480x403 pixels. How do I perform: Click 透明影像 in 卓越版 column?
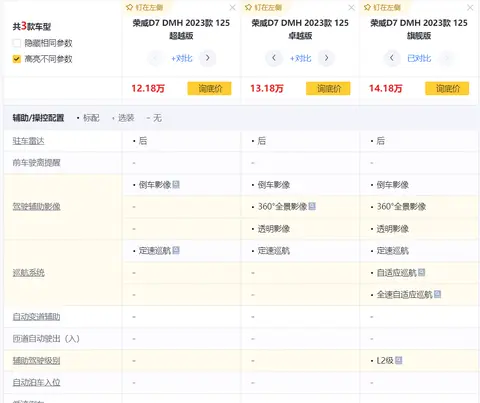pos(274,229)
